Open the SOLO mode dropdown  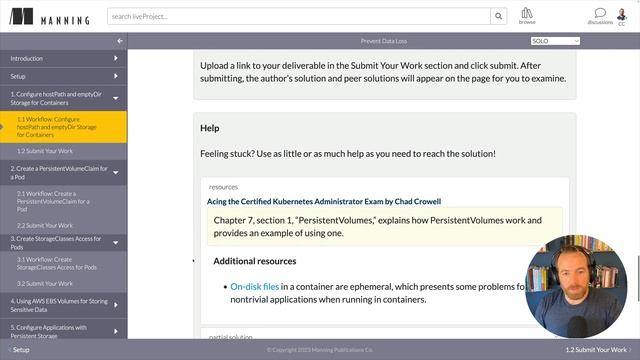point(555,41)
